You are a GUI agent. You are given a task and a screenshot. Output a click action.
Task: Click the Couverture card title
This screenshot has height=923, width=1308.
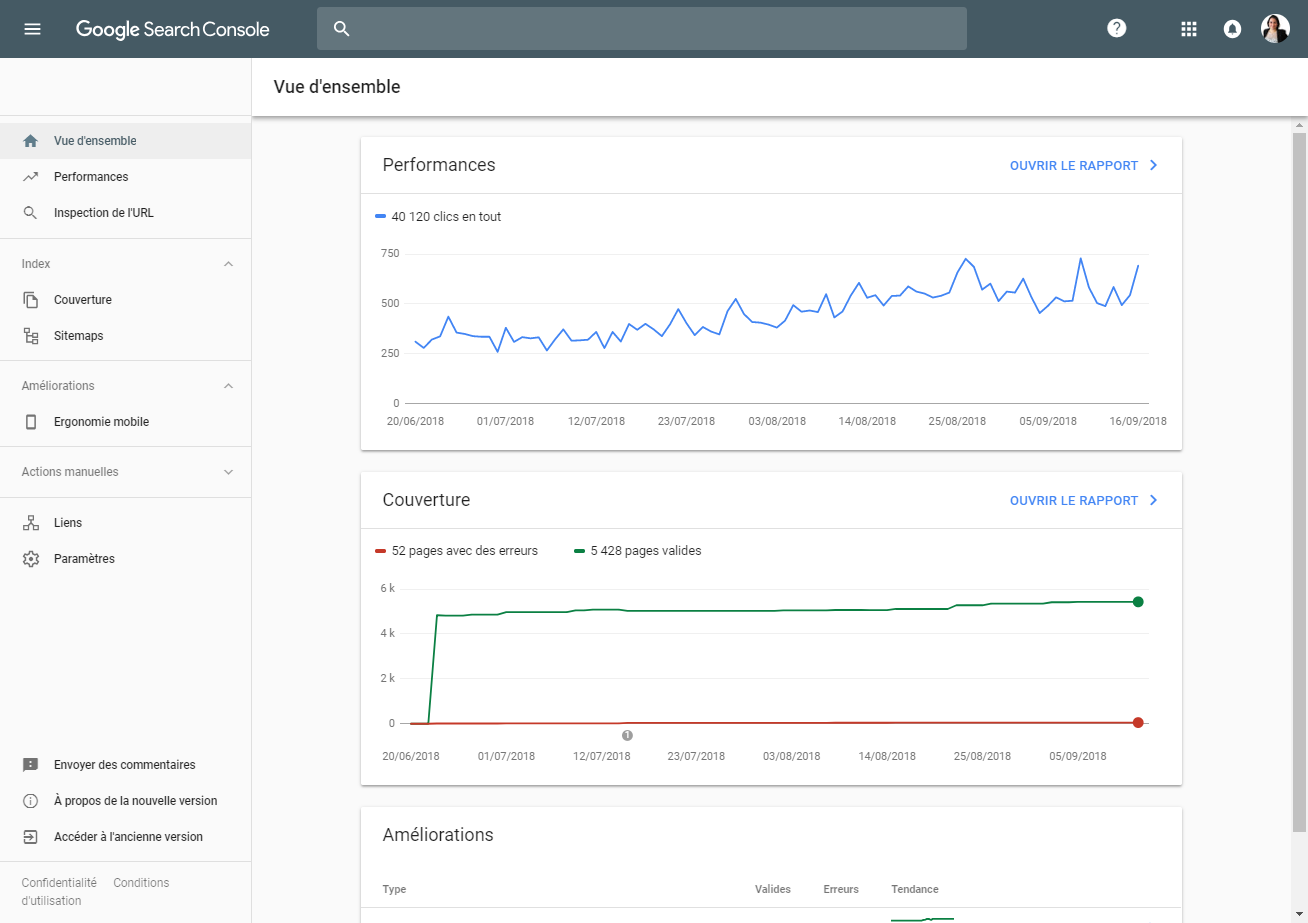pos(426,500)
